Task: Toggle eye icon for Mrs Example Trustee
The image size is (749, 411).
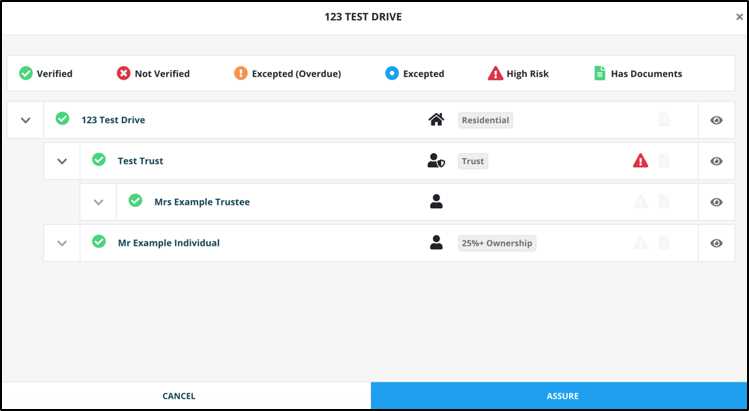Action: [716, 202]
